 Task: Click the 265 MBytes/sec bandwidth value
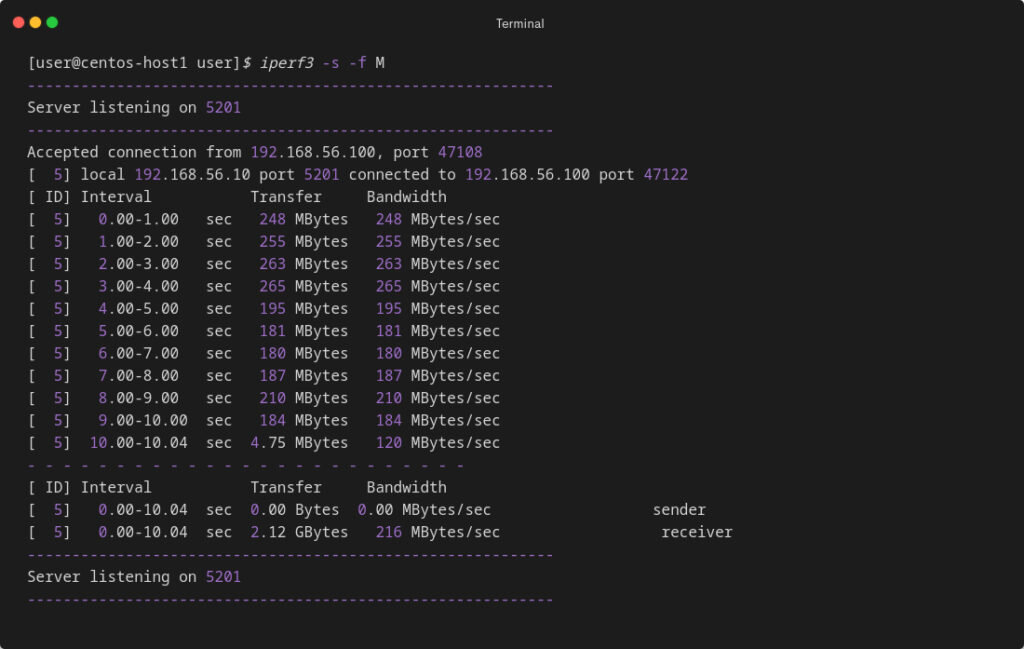(438, 286)
